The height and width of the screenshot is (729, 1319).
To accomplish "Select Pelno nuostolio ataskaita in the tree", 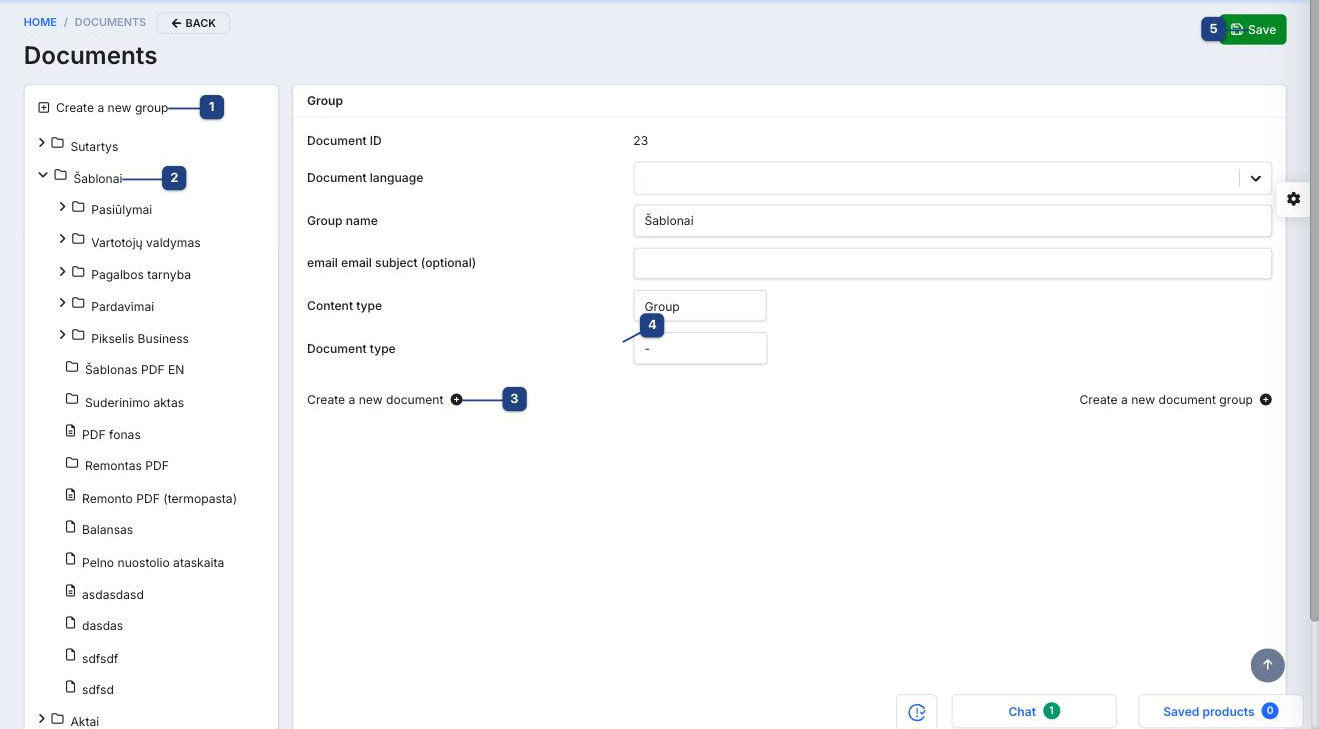I will [x=153, y=563].
